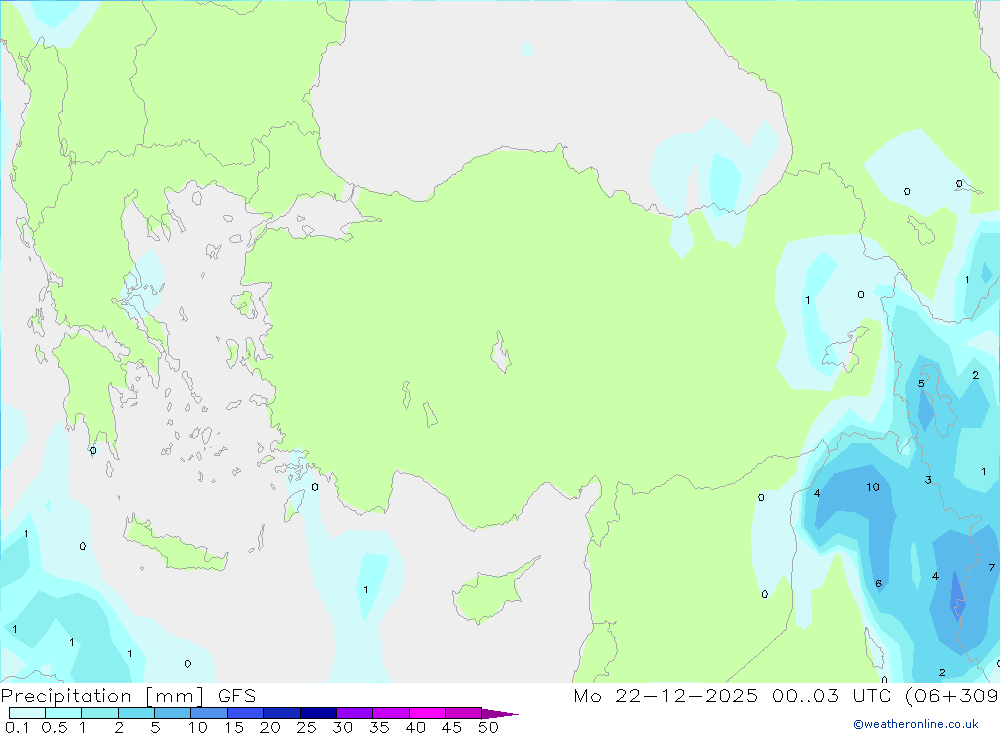Click the 0.1–0.5 mm palest legend swatch
The width and height of the screenshot is (1000, 733).
pos(27,713)
